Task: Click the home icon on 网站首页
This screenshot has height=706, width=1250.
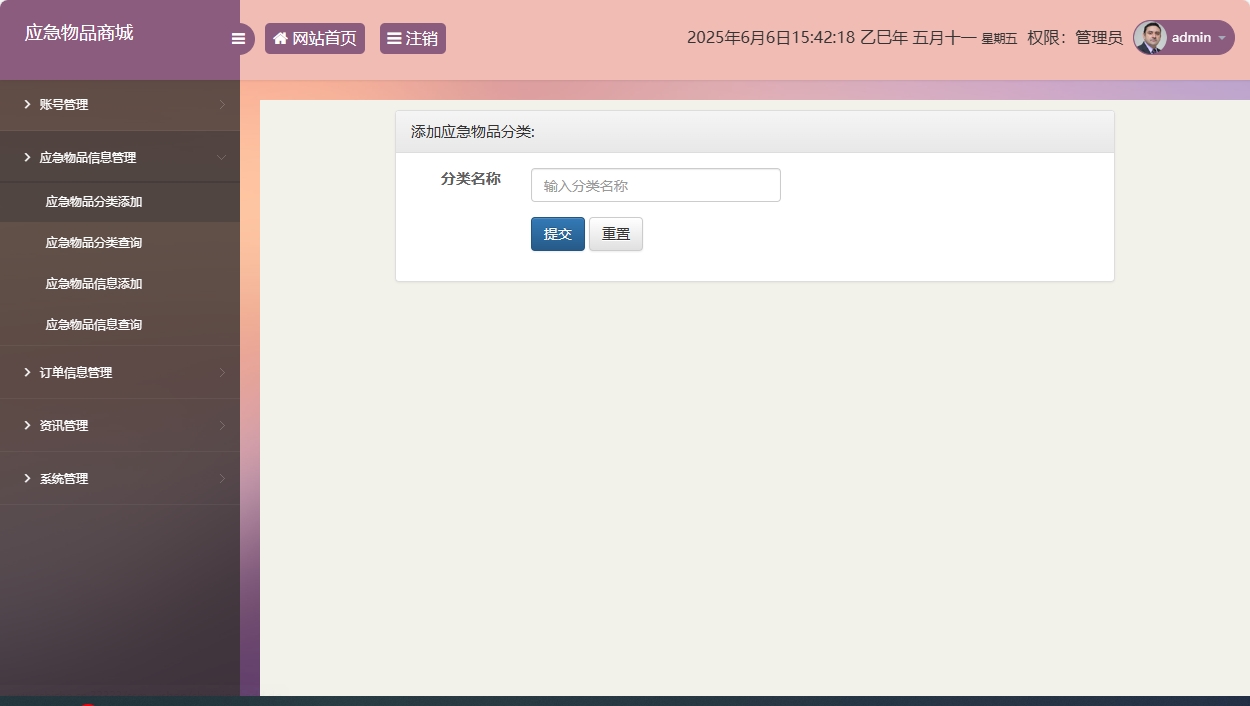Action: [x=280, y=38]
